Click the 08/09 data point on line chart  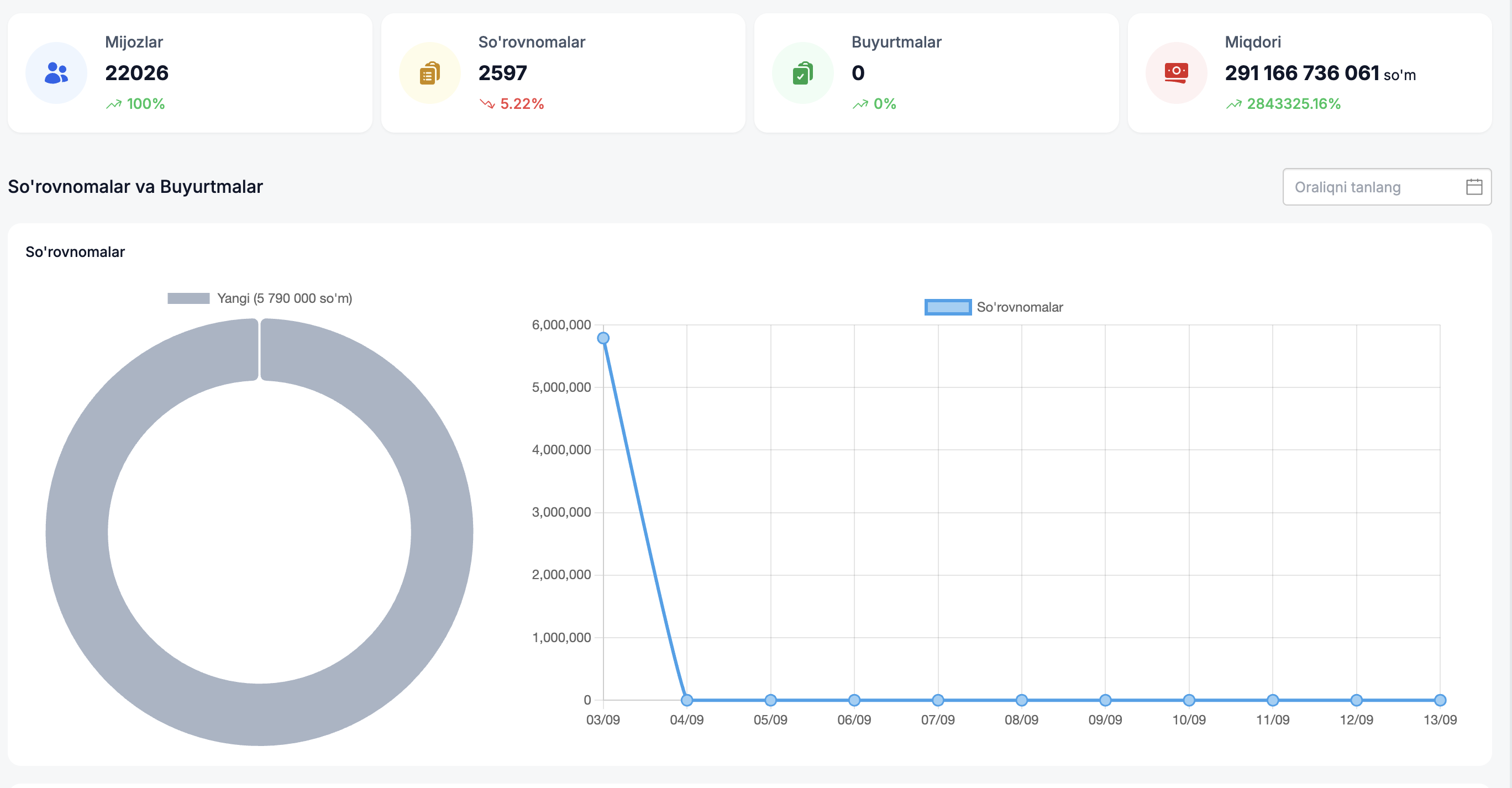(x=1021, y=700)
